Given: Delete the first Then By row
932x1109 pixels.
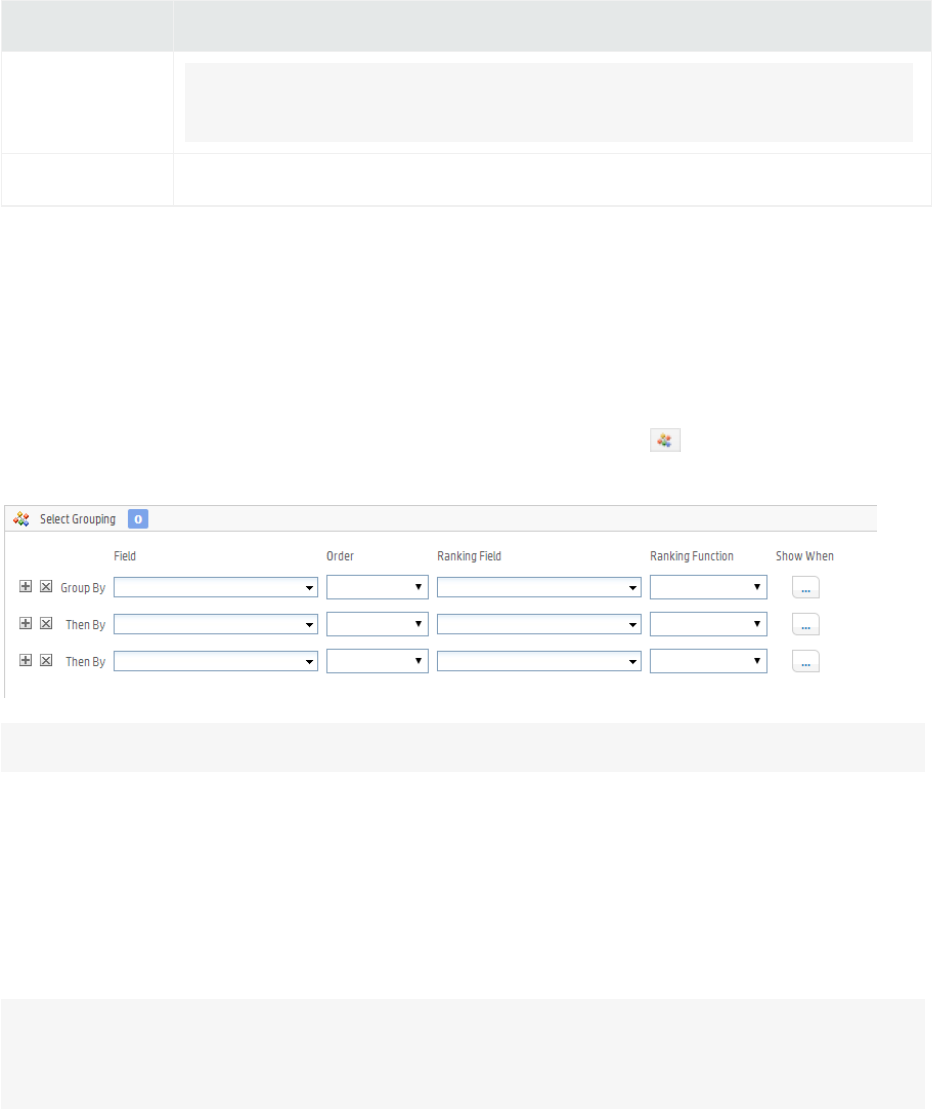Looking at the screenshot, I should 45,624.
